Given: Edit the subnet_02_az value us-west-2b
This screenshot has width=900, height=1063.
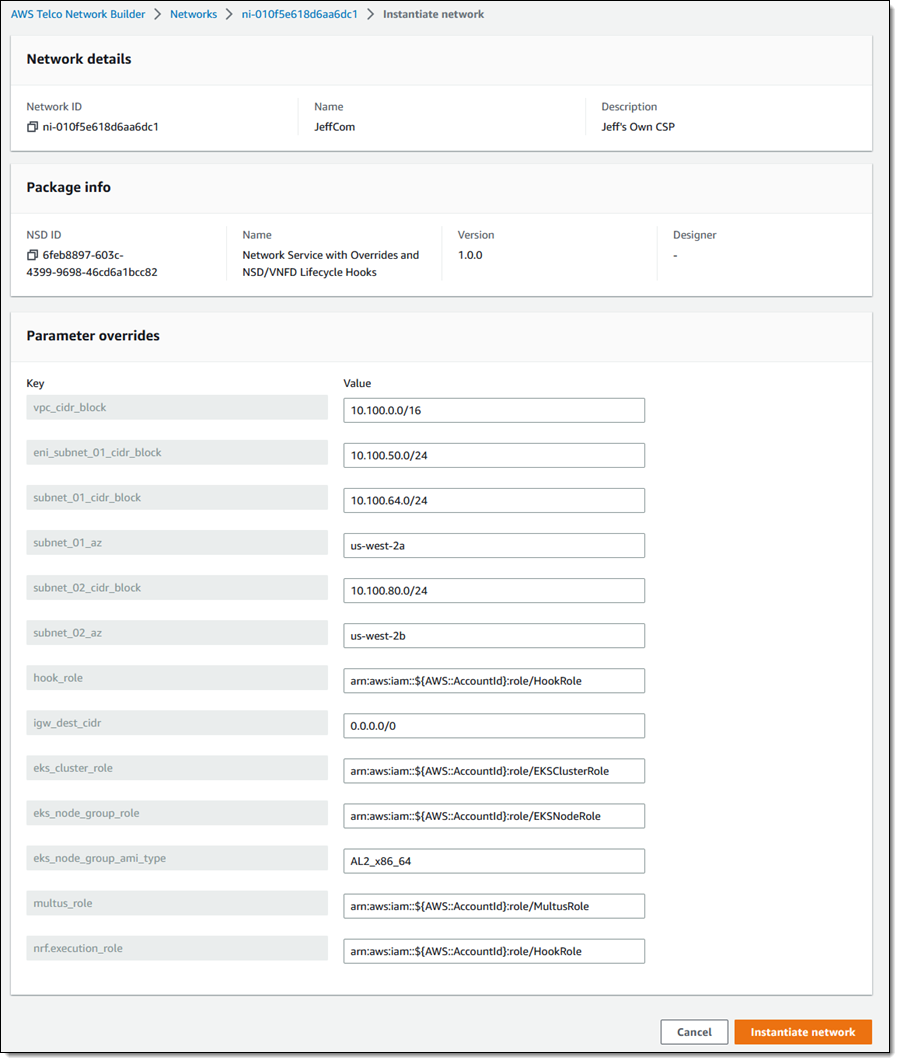Looking at the screenshot, I should coord(494,636).
